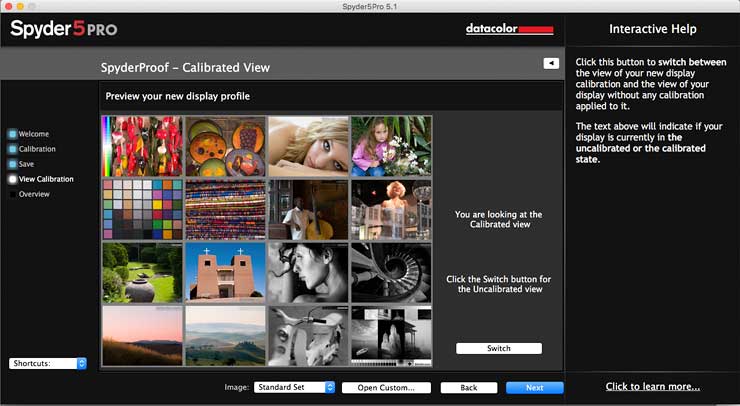Enlarge the grayscale scooter thumbnail

coord(309,336)
